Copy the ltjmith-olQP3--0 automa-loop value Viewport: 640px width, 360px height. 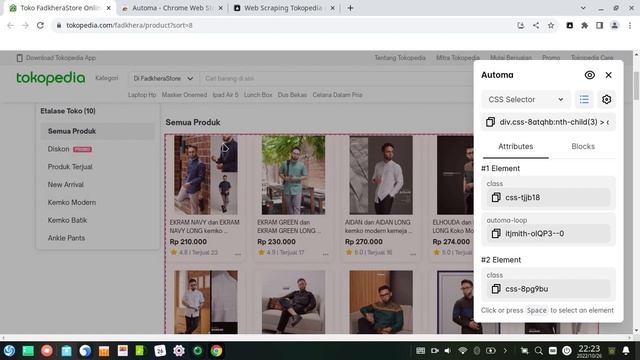coord(496,233)
